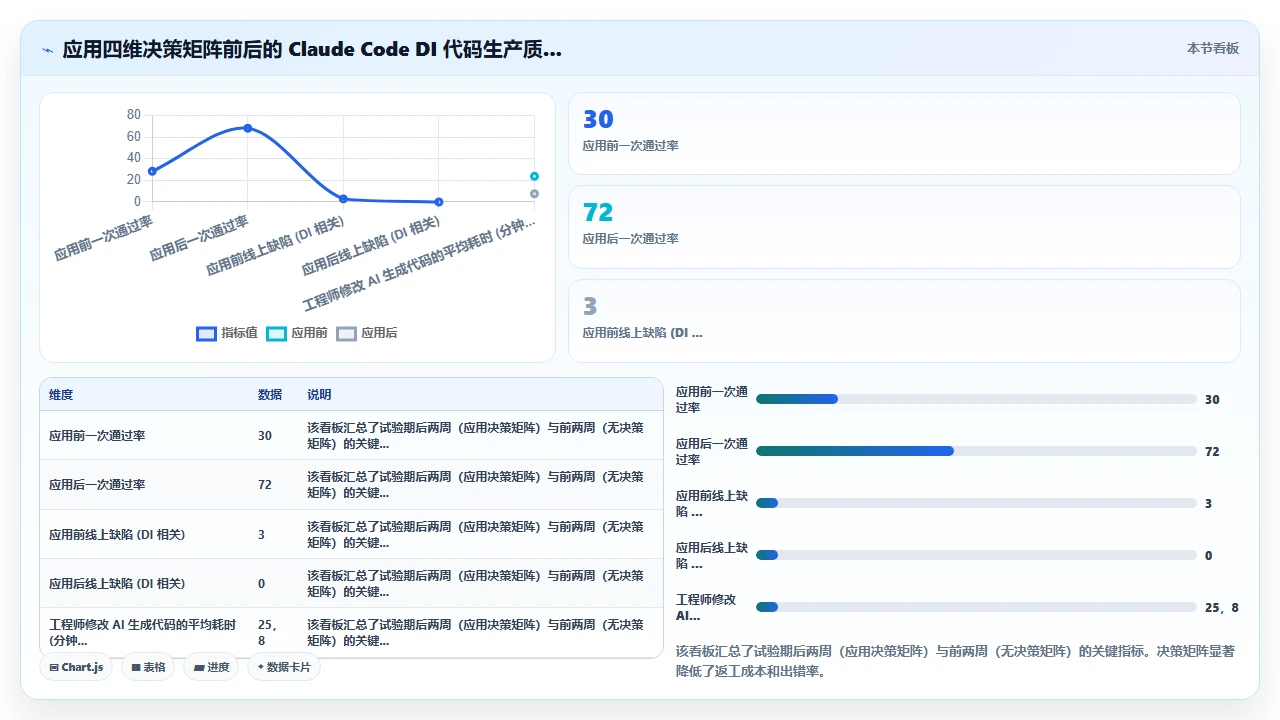
Task: Click the 数据卡片 tag star icon
Action: pos(261,667)
